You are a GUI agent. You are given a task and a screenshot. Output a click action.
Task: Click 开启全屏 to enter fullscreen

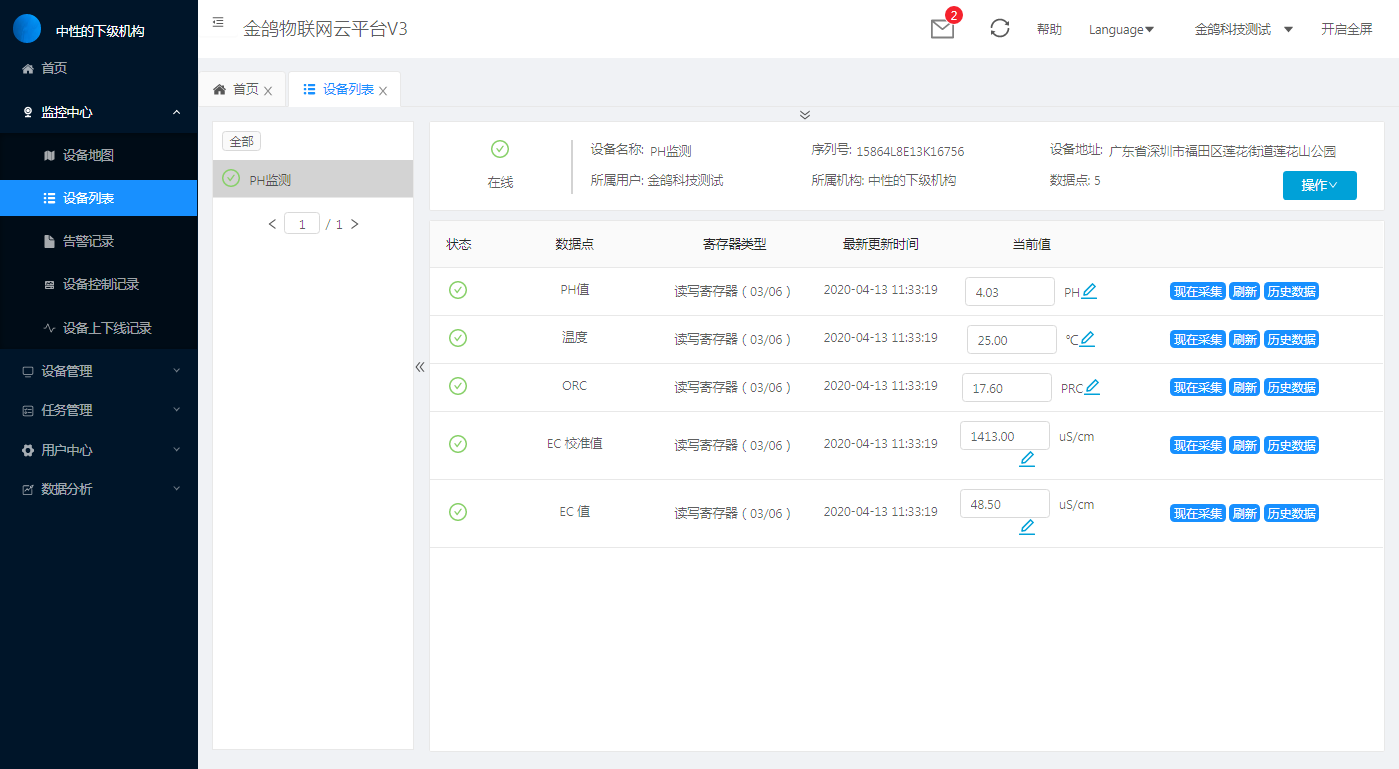pyautogui.click(x=1346, y=29)
